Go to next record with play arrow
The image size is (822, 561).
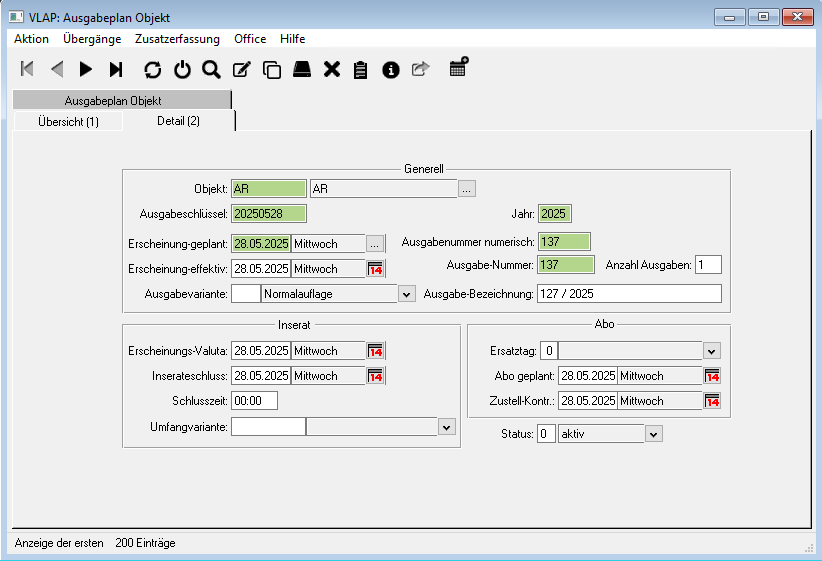coord(86,69)
